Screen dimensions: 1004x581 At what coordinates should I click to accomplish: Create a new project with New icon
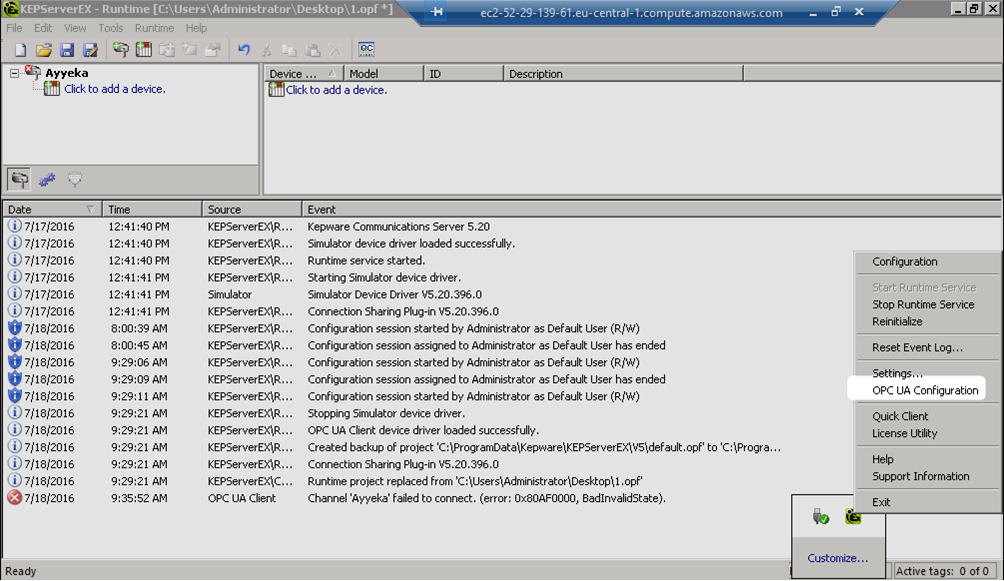[x=20, y=50]
